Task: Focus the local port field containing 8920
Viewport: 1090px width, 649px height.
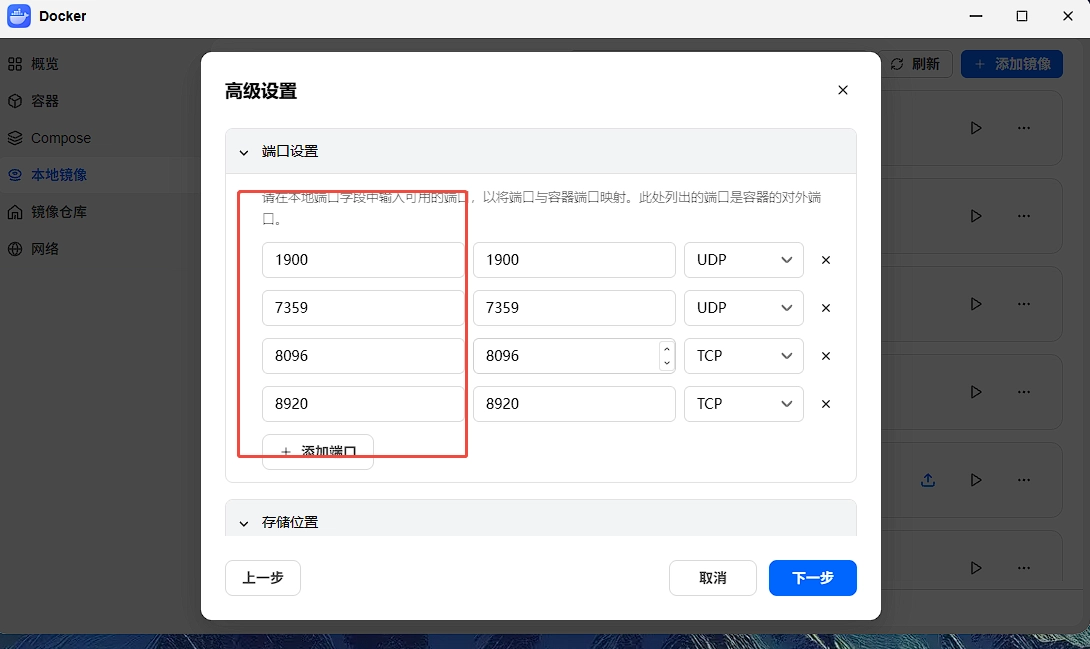Action: (363, 404)
